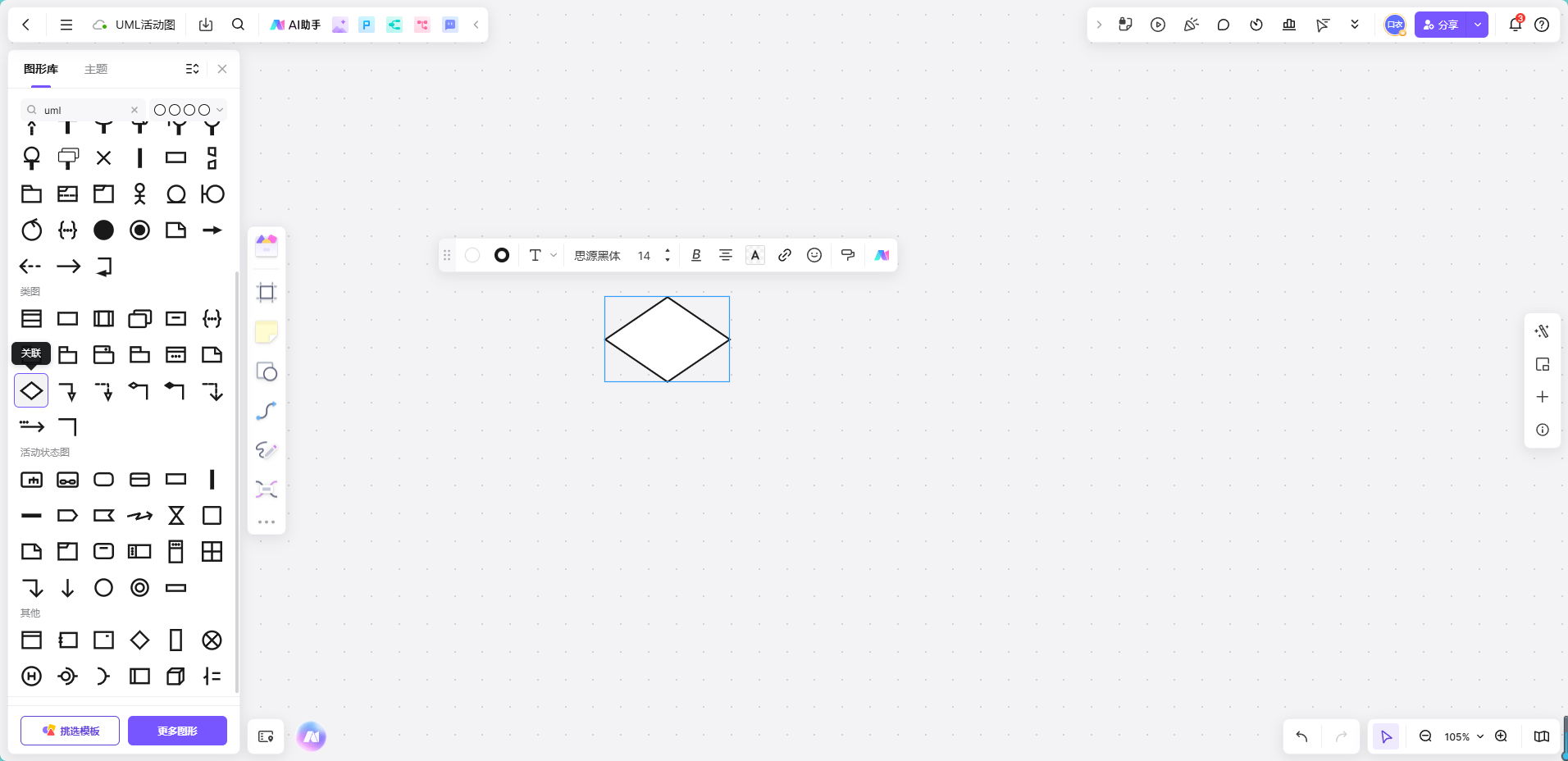Screen dimensions: 1568x761
Task: Start presentation play mode
Action: tap(1158, 25)
